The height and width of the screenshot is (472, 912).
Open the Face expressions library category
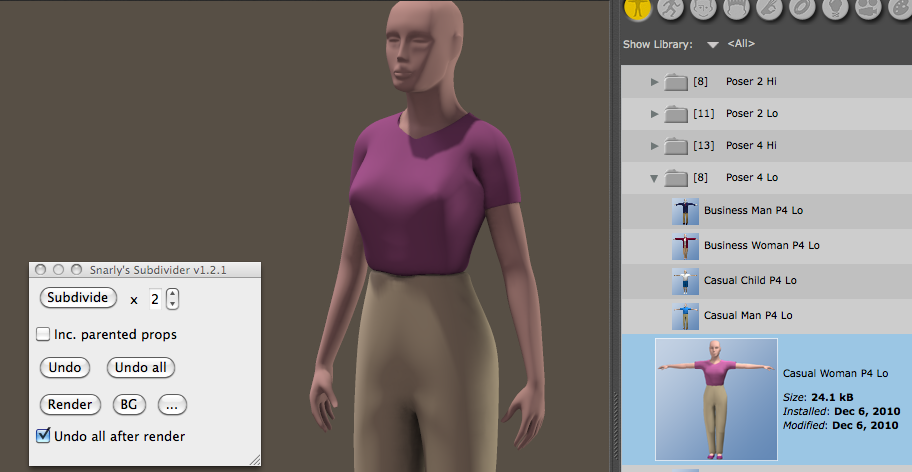coord(703,8)
